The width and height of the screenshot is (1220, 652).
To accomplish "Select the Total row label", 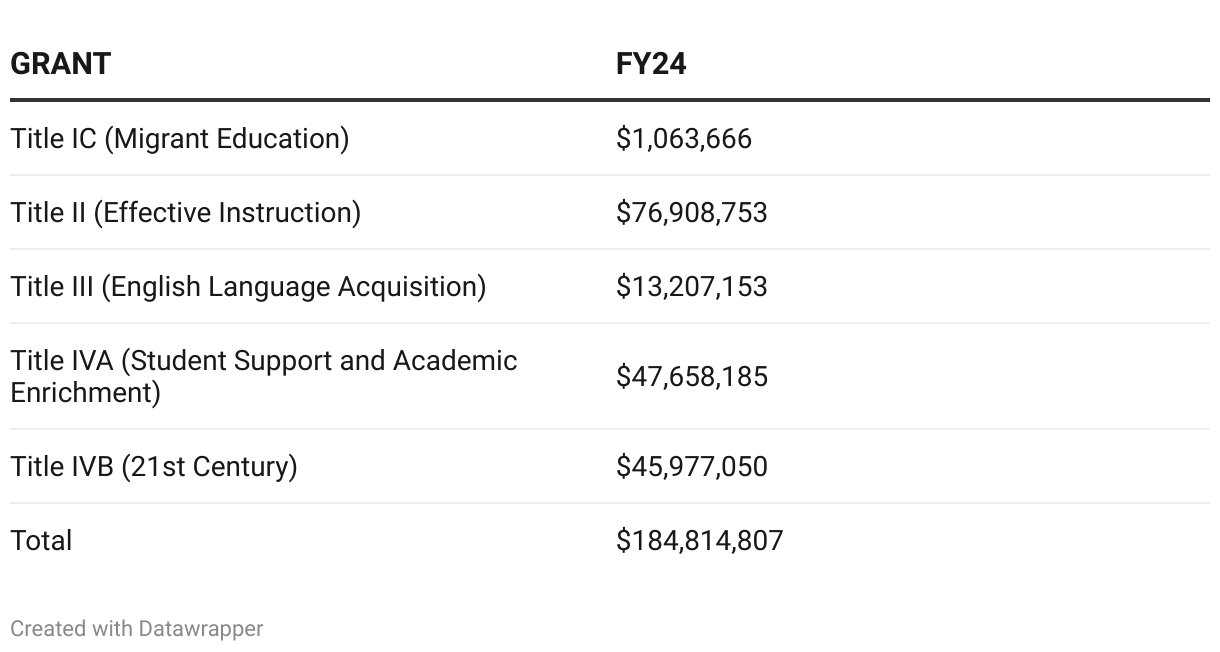I will 41,540.
